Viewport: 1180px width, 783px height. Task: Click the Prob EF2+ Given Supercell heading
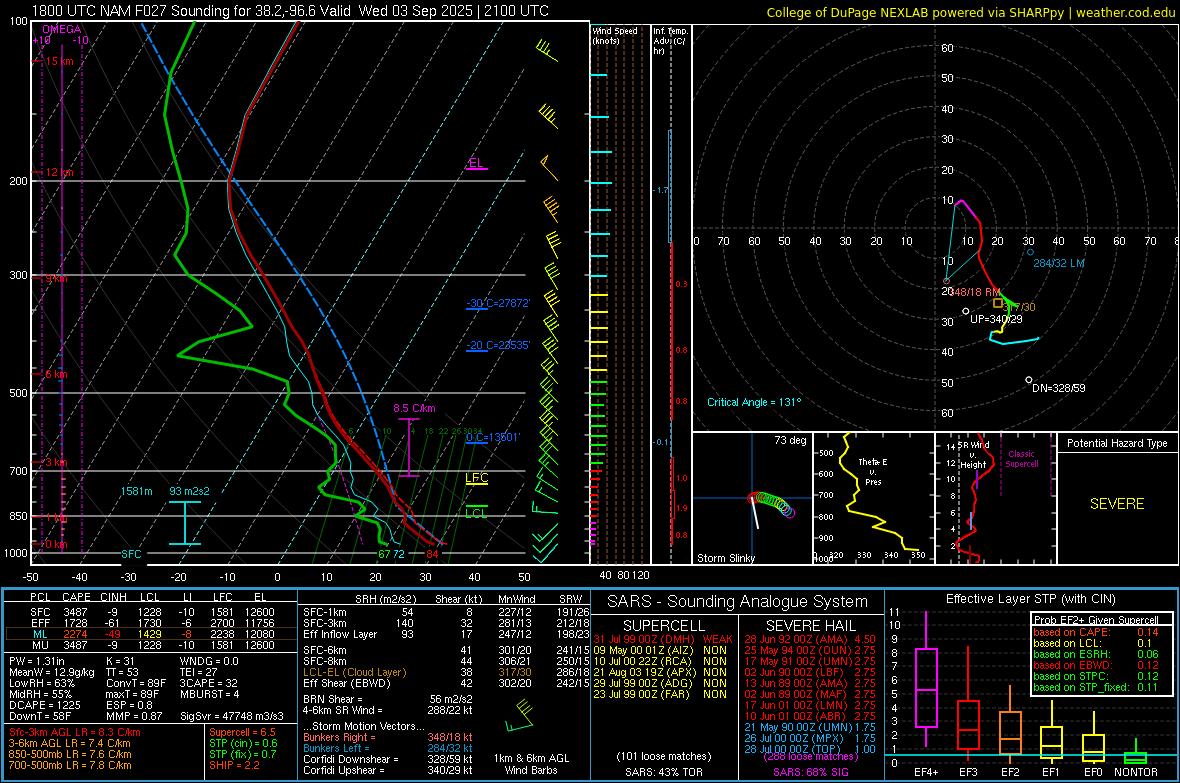tap(1096, 620)
